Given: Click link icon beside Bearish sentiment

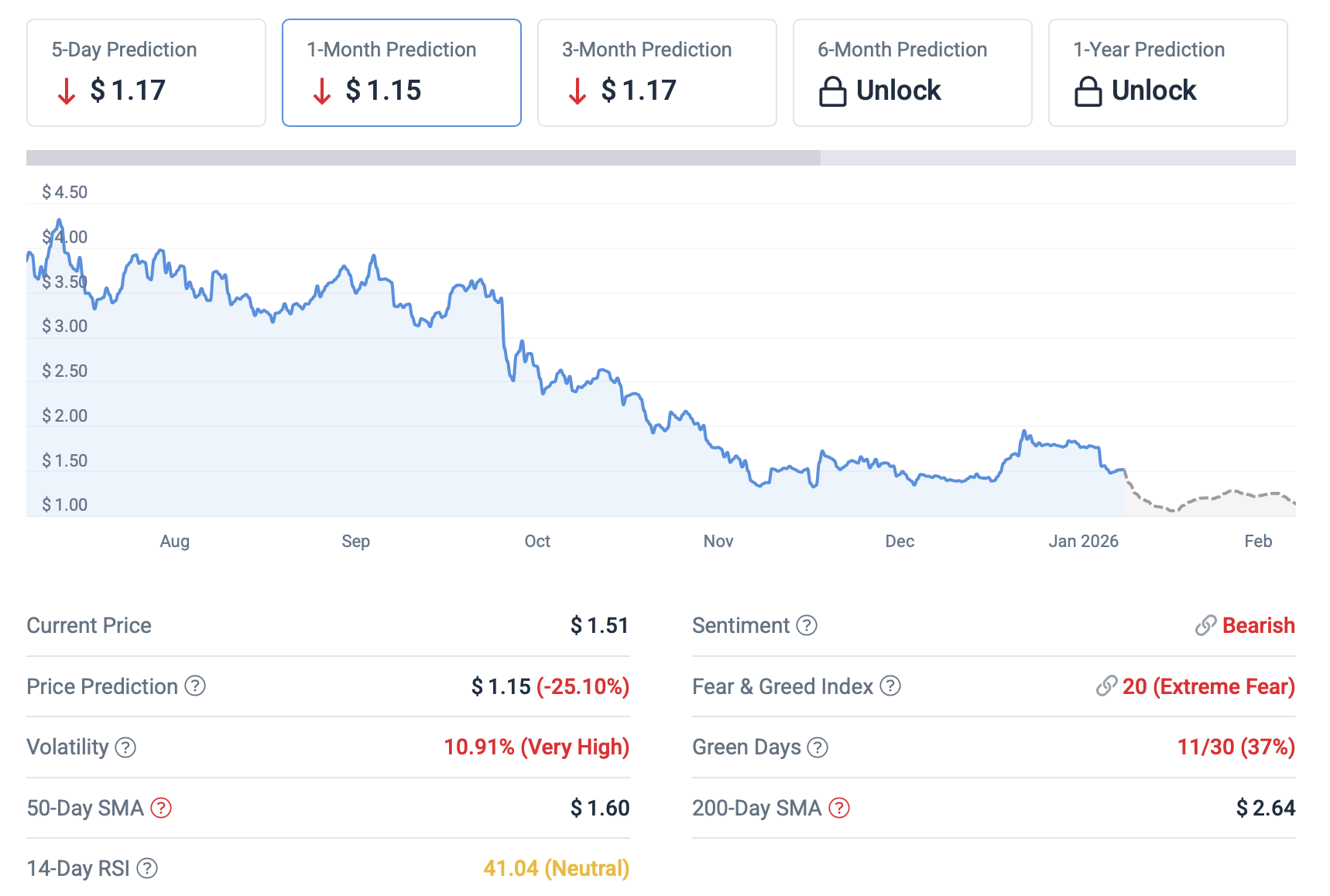Looking at the screenshot, I should (x=1205, y=625).
